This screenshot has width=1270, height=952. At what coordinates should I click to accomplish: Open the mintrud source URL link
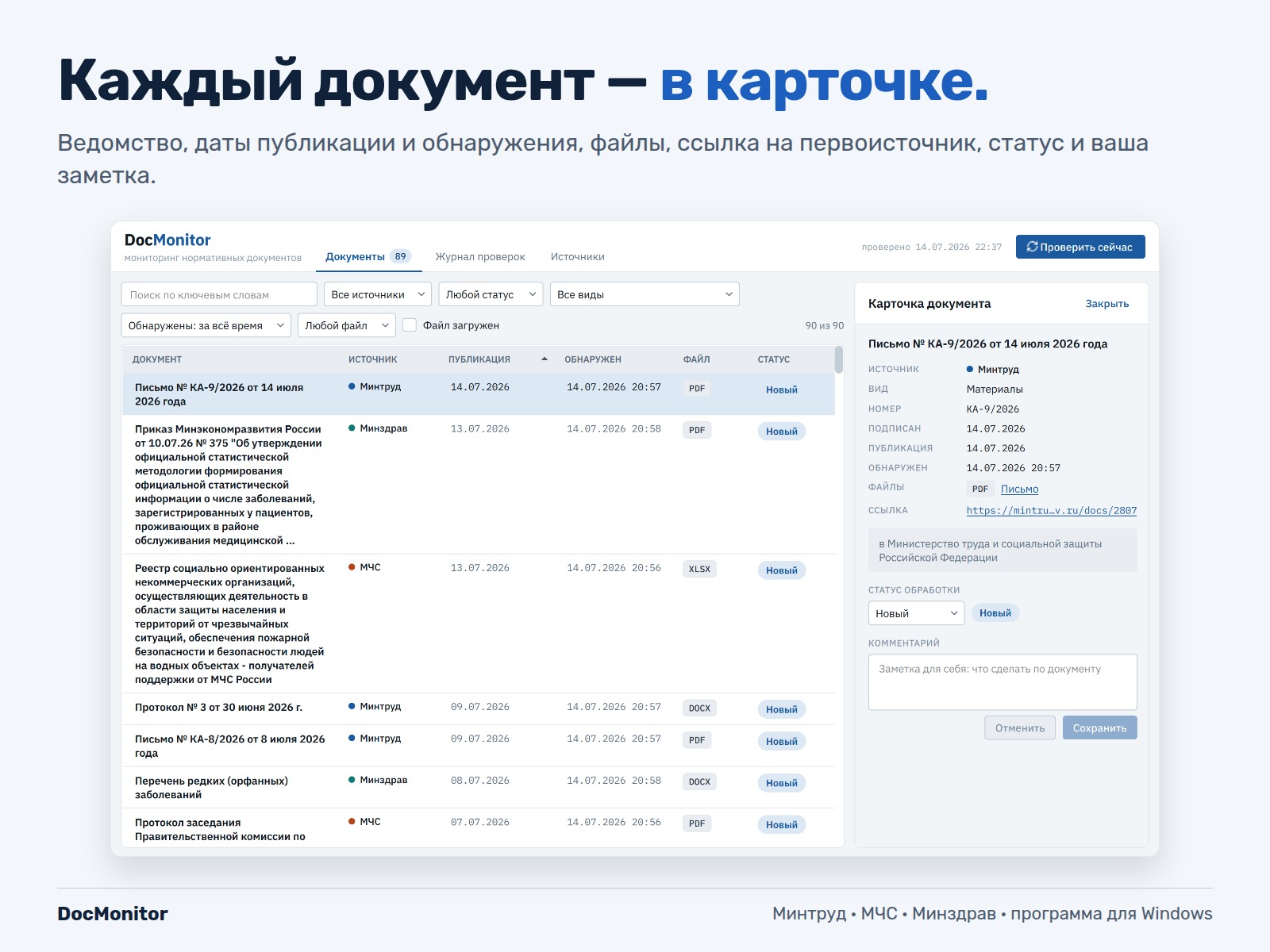pos(1052,511)
